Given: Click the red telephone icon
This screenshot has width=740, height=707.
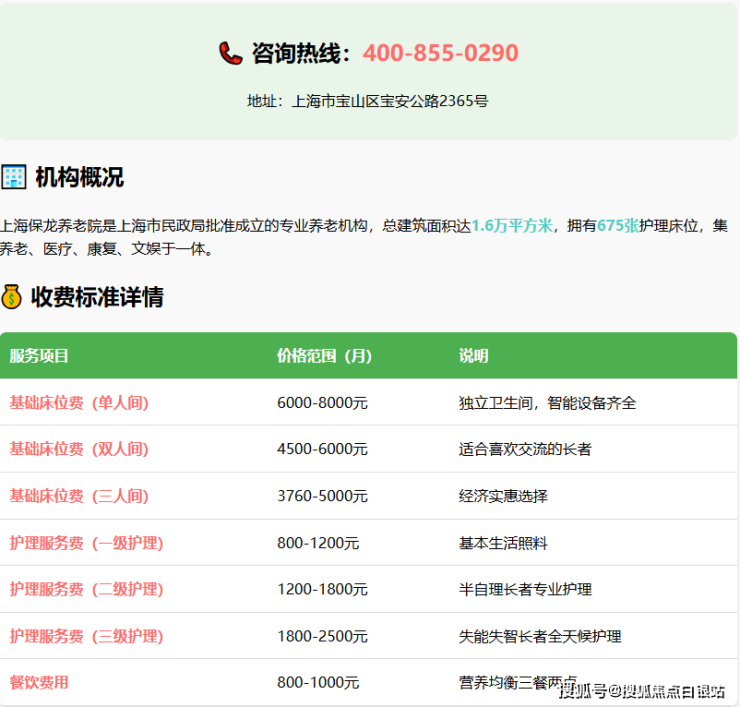Looking at the screenshot, I should click(x=231, y=53).
